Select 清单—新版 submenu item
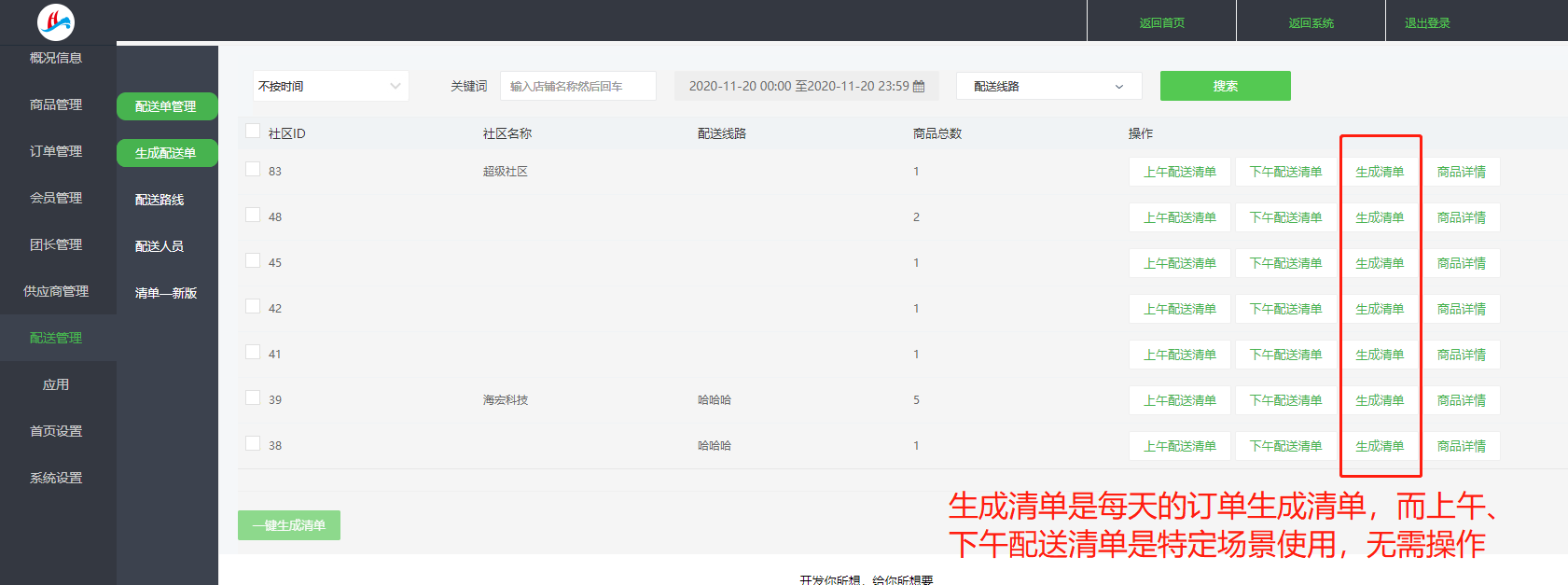This screenshot has height=585, width=1568. (x=166, y=293)
